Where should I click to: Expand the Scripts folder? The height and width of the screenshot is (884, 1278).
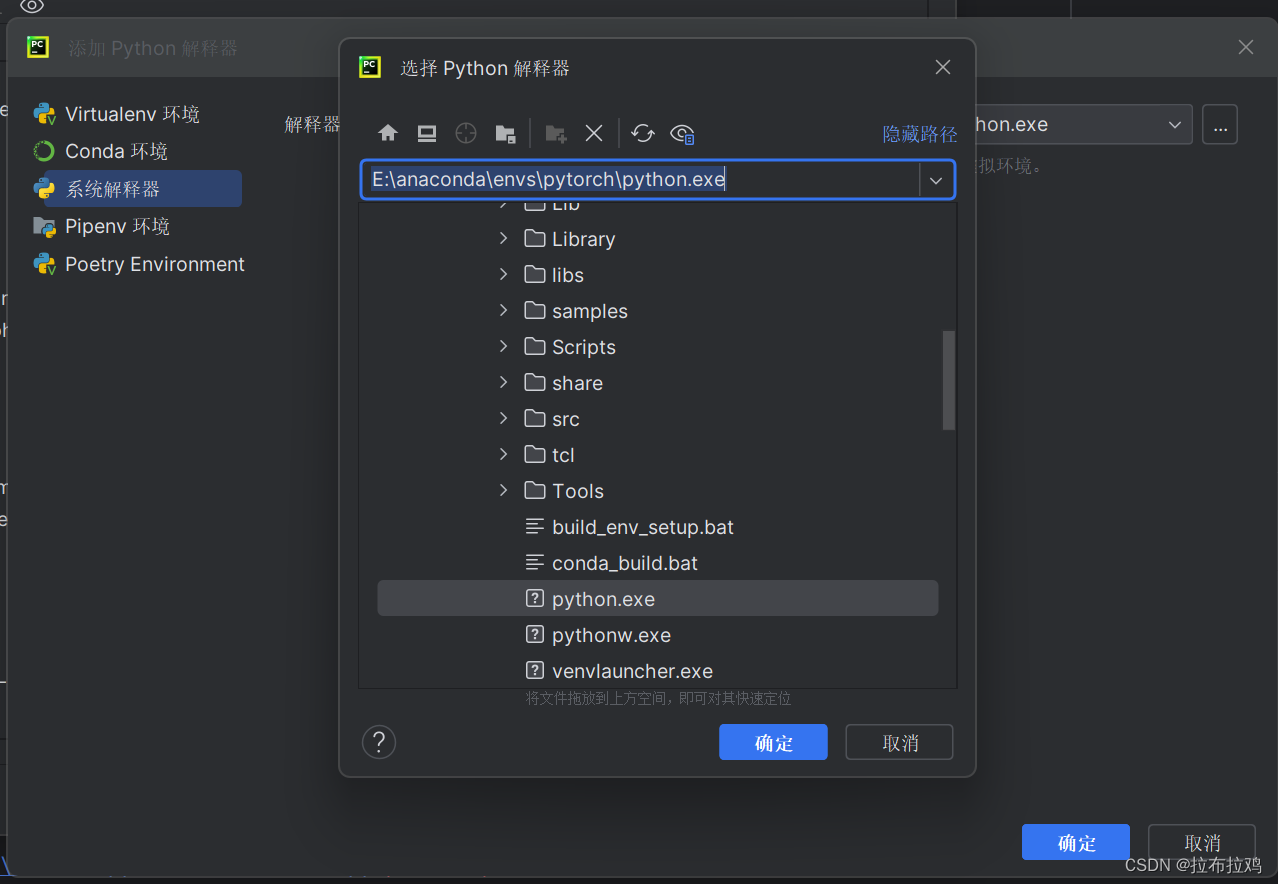(503, 346)
